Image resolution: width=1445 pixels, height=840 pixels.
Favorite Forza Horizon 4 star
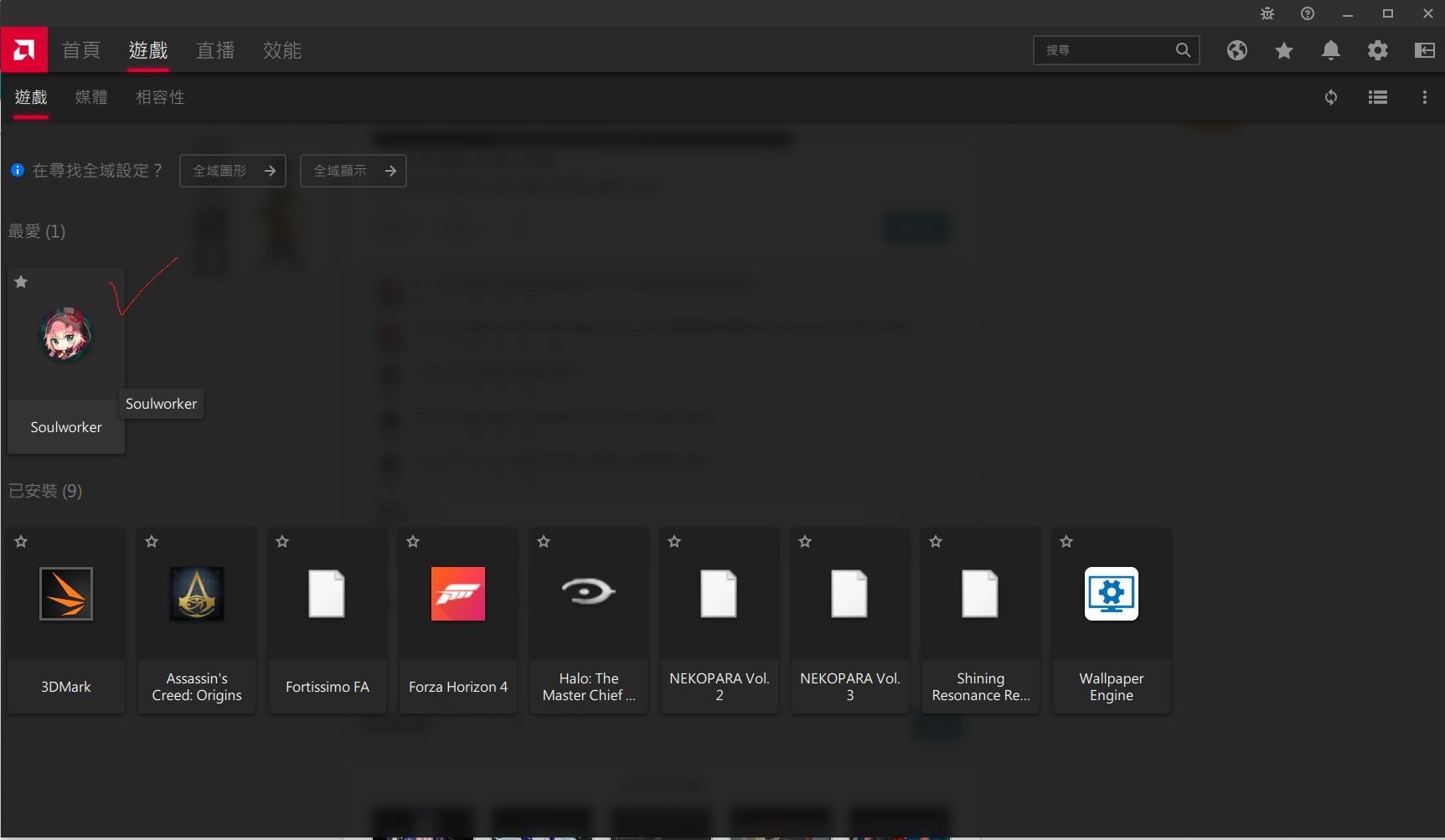coord(413,542)
